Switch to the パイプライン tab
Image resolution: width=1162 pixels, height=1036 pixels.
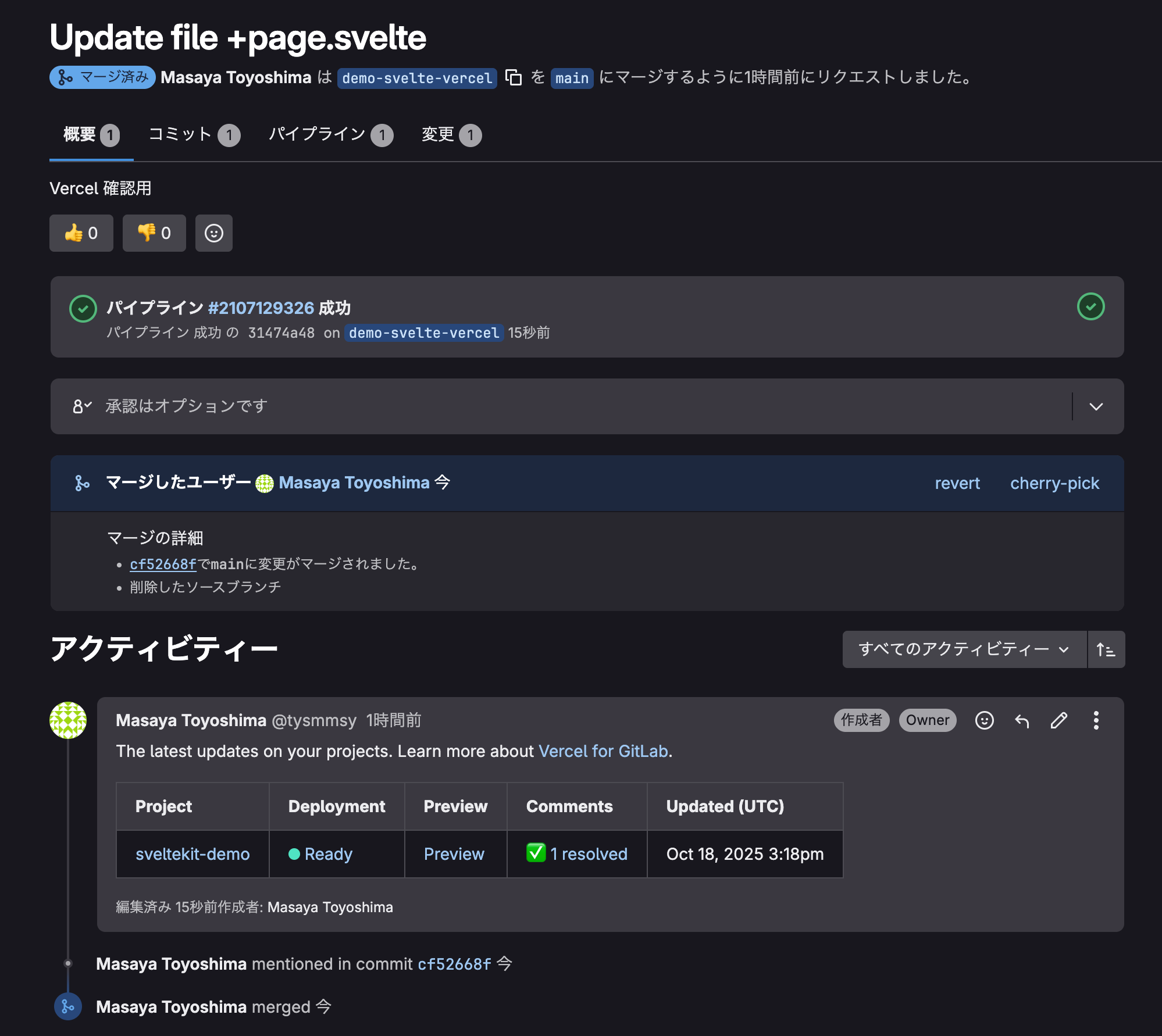[x=330, y=135]
